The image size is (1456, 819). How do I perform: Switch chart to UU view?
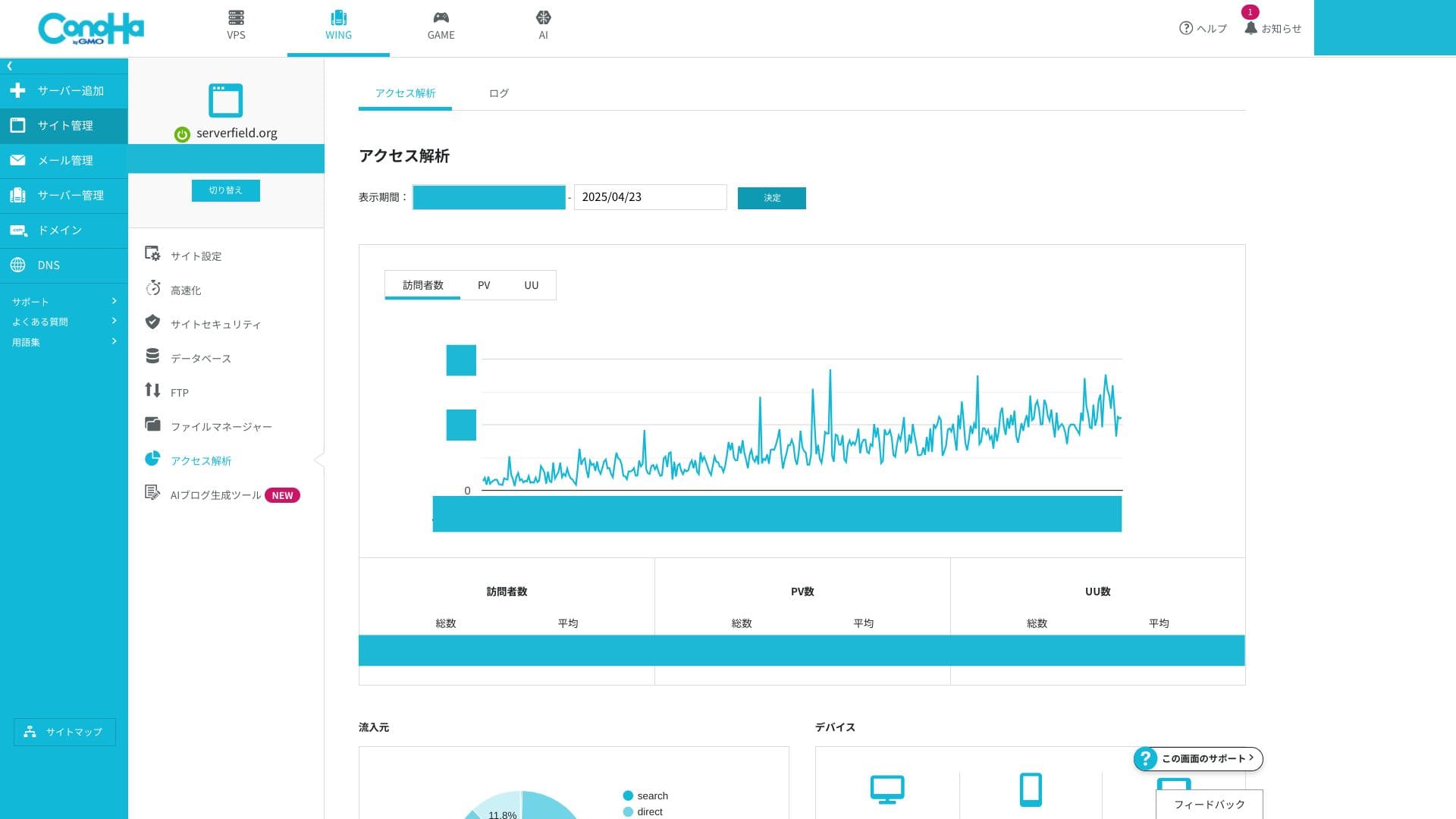point(531,285)
